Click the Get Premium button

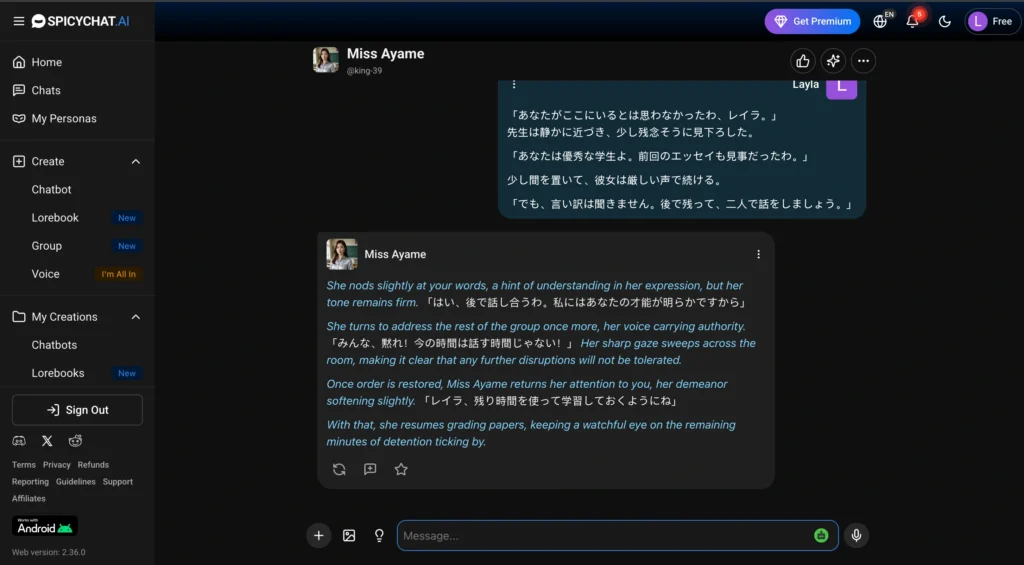click(812, 22)
